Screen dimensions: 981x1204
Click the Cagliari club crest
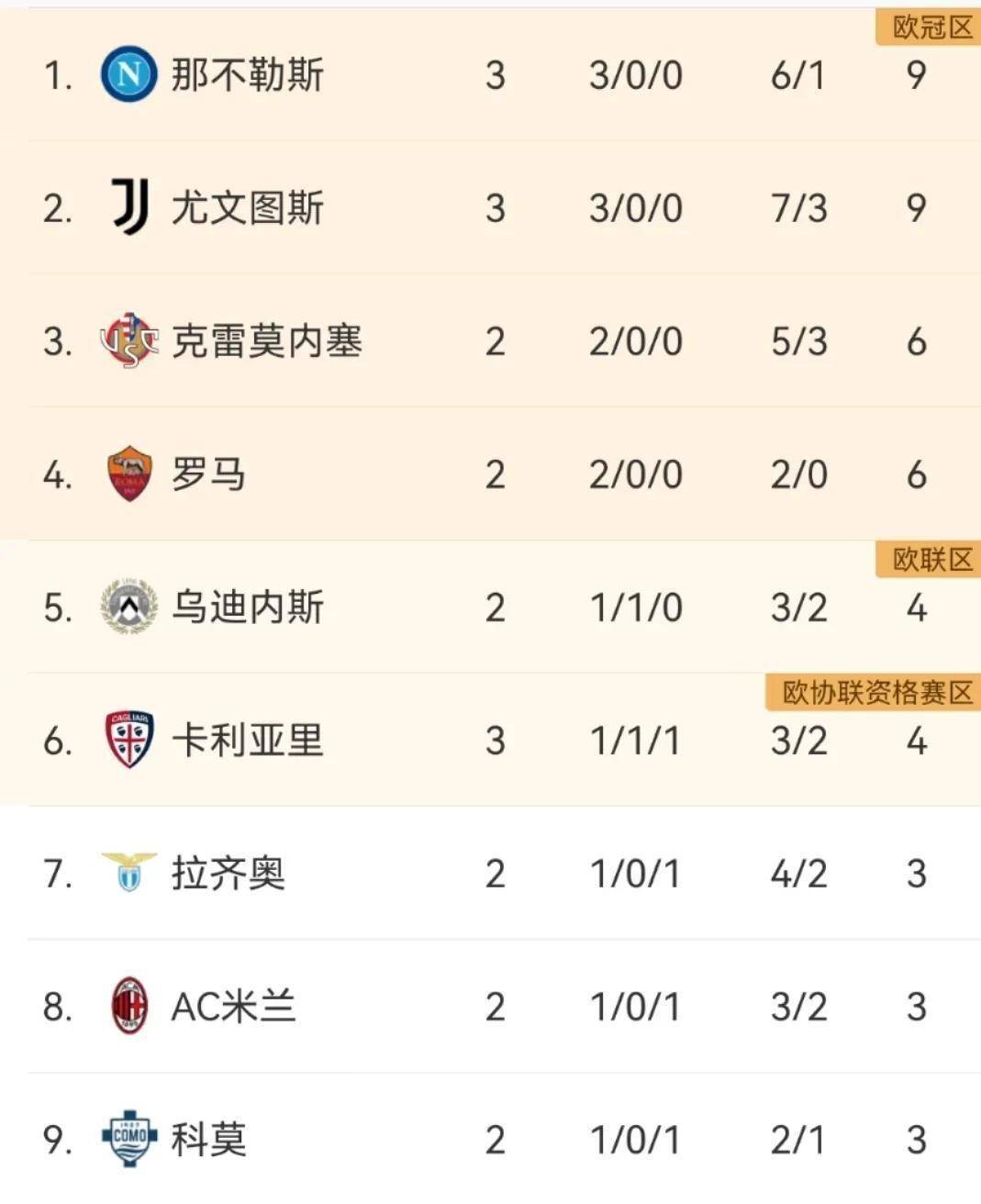point(128,740)
